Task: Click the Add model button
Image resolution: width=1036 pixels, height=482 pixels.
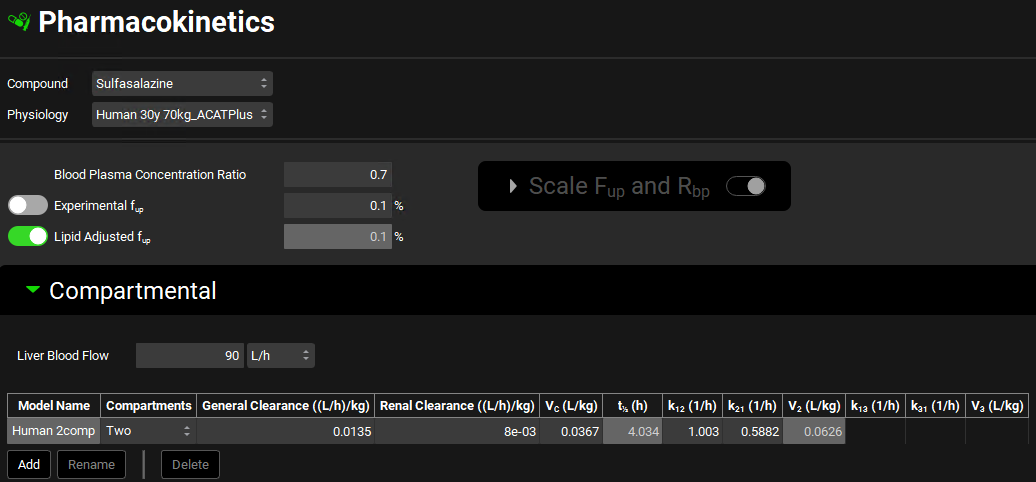Action: [28, 465]
